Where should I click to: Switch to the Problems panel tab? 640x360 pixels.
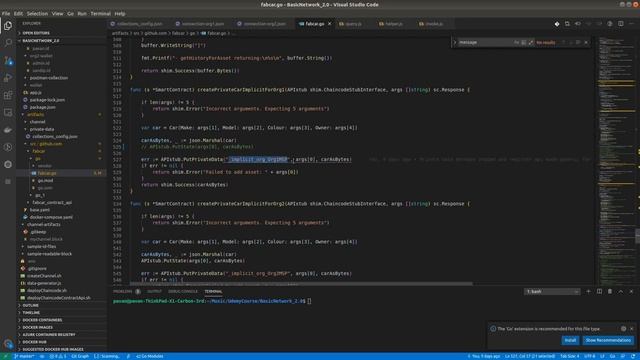(127, 291)
